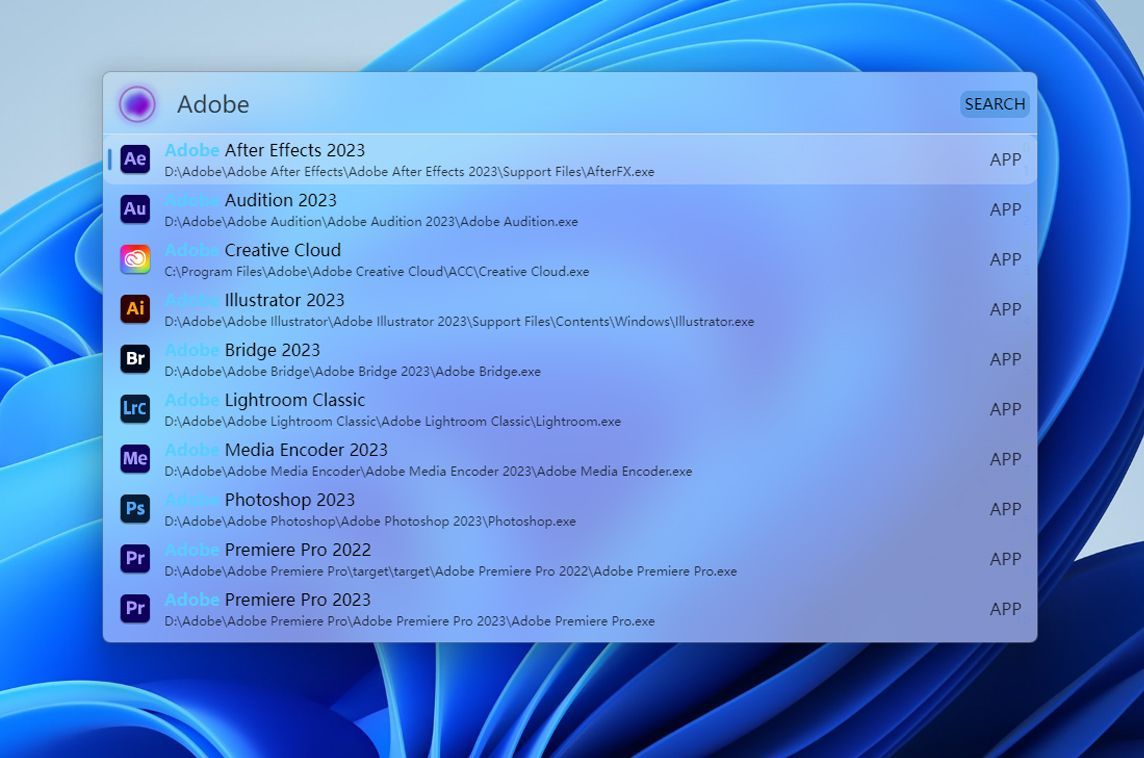
Task: Click the After Effects Ae icon
Action: point(135,159)
